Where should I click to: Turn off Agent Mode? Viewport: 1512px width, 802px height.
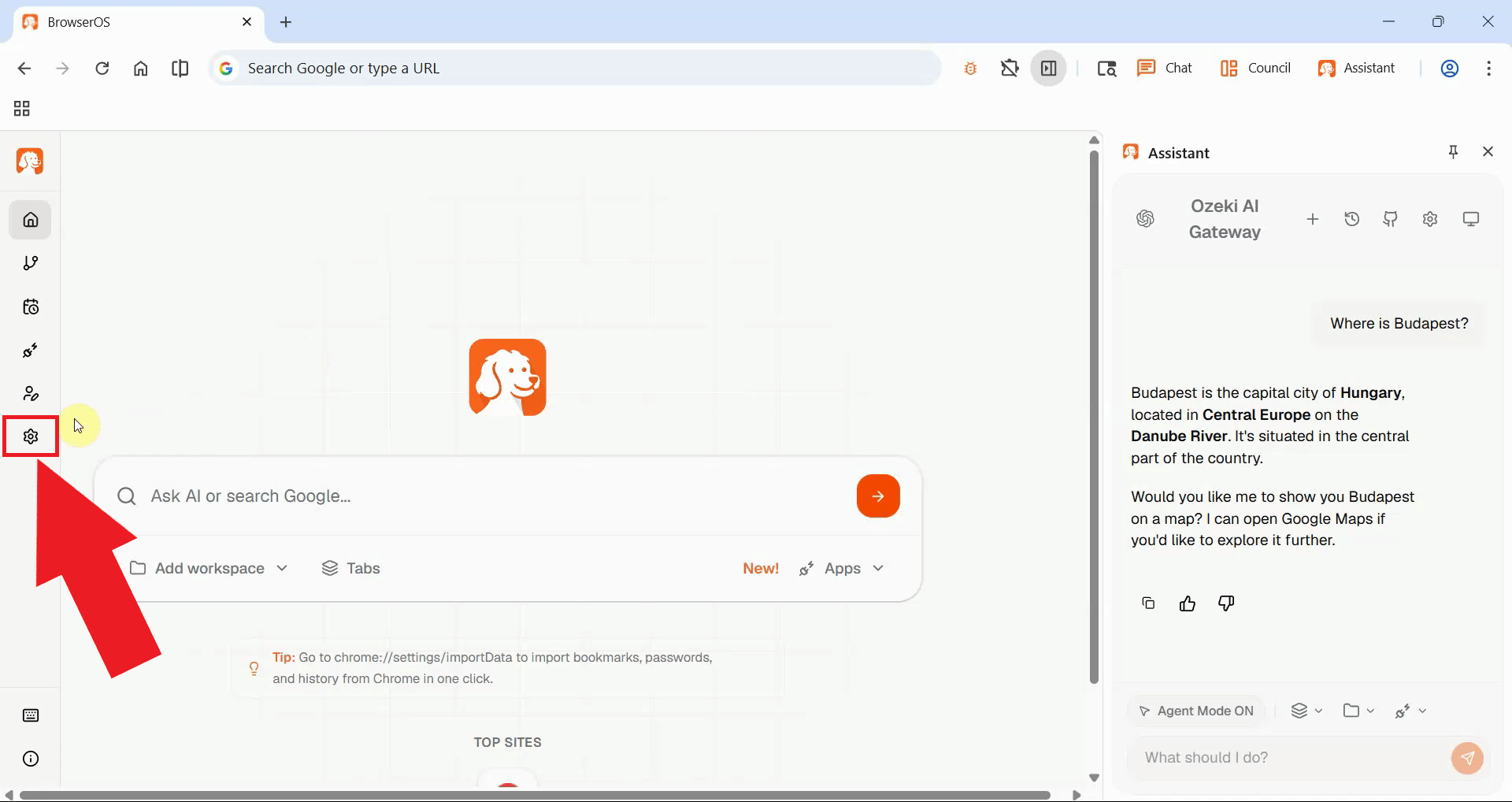[x=1196, y=711]
